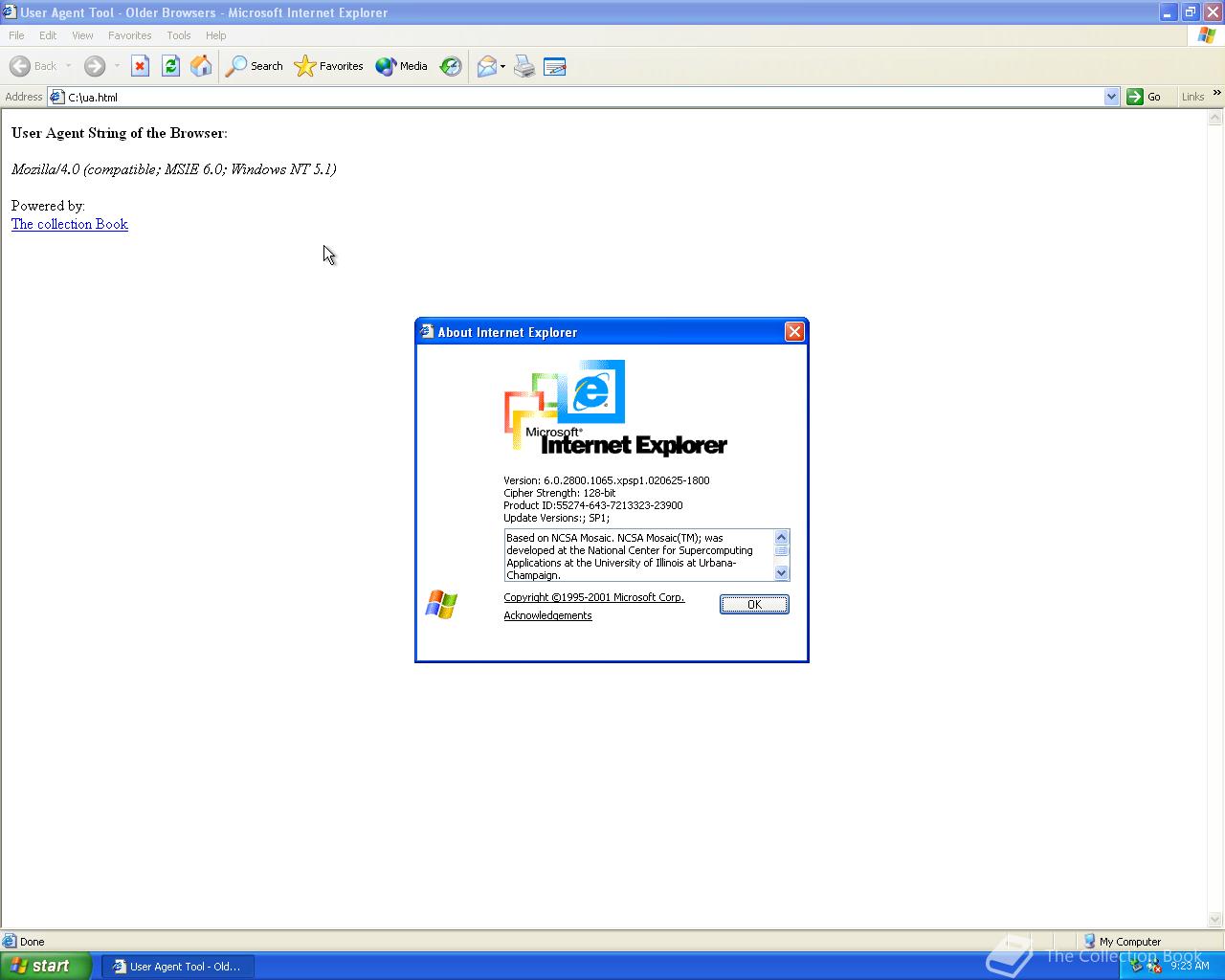The width and height of the screenshot is (1225, 980).
Task: Open the Acknowledgements link
Action: click(x=547, y=615)
